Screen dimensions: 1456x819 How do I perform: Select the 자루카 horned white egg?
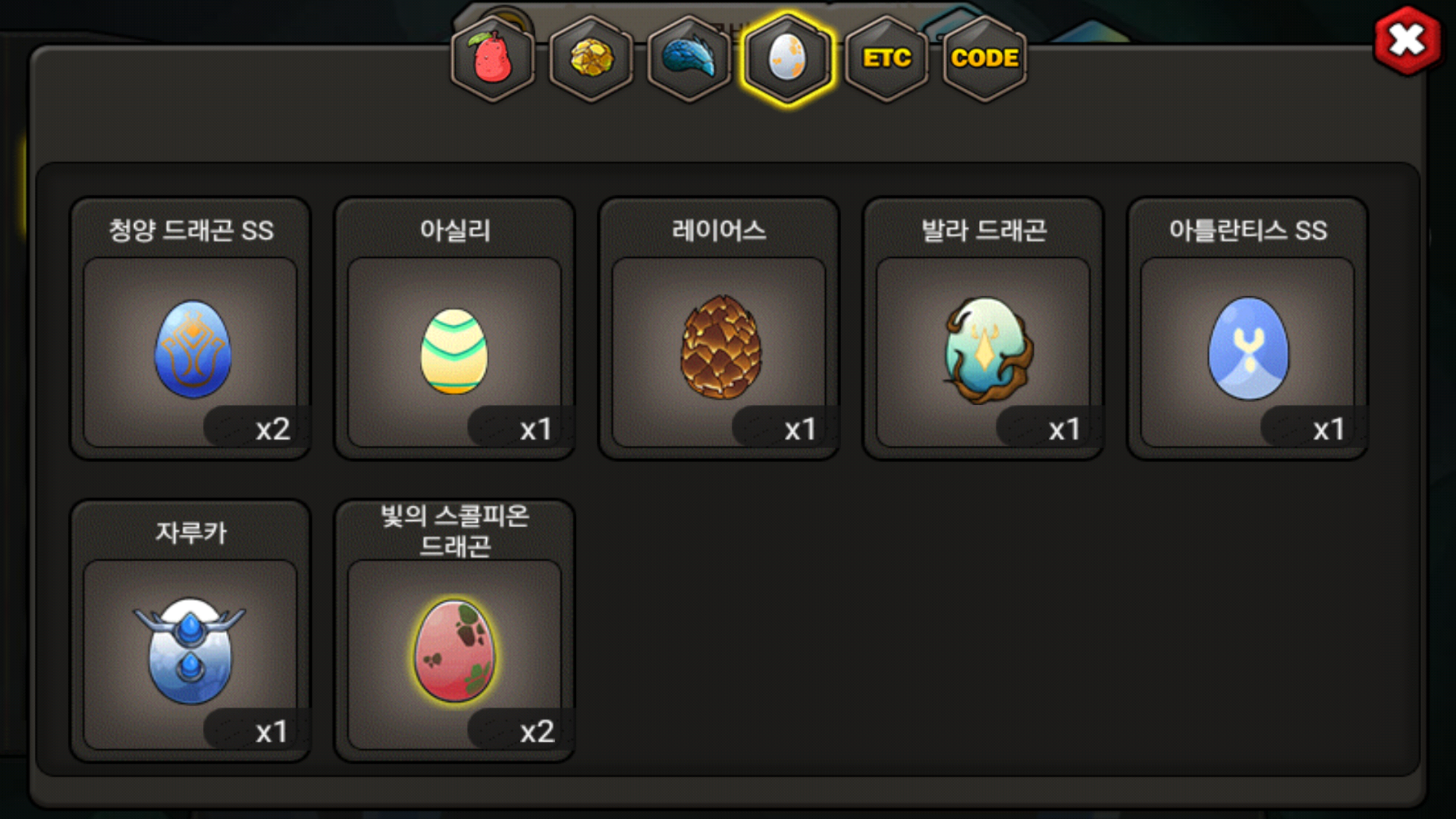(x=190, y=650)
